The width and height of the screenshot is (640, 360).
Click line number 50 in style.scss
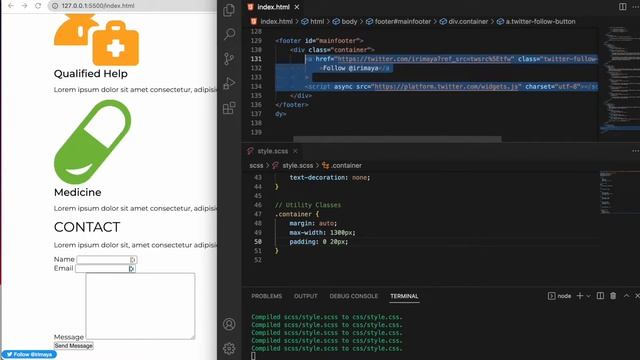(258, 242)
